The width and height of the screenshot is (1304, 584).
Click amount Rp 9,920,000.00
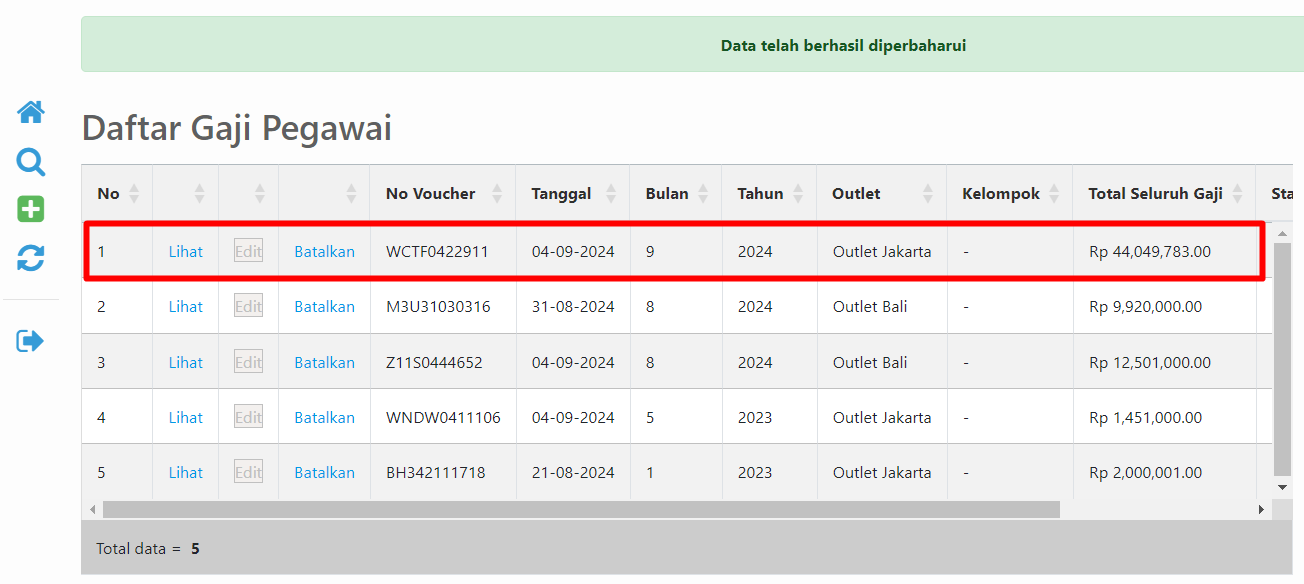coord(1146,307)
